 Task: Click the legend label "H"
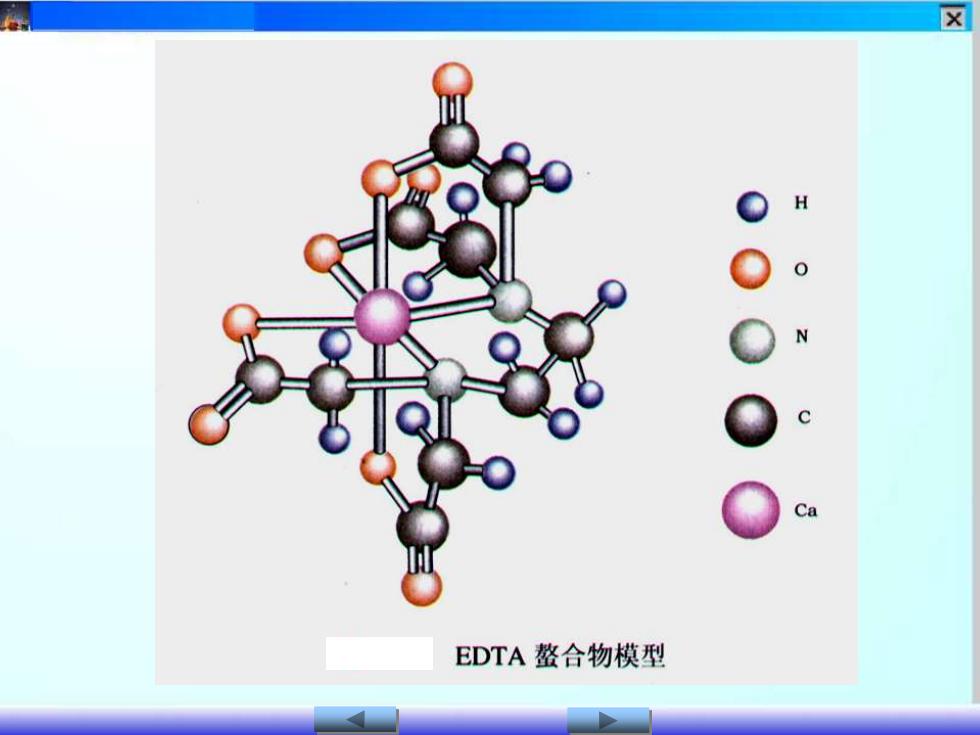tap(801, 202)
